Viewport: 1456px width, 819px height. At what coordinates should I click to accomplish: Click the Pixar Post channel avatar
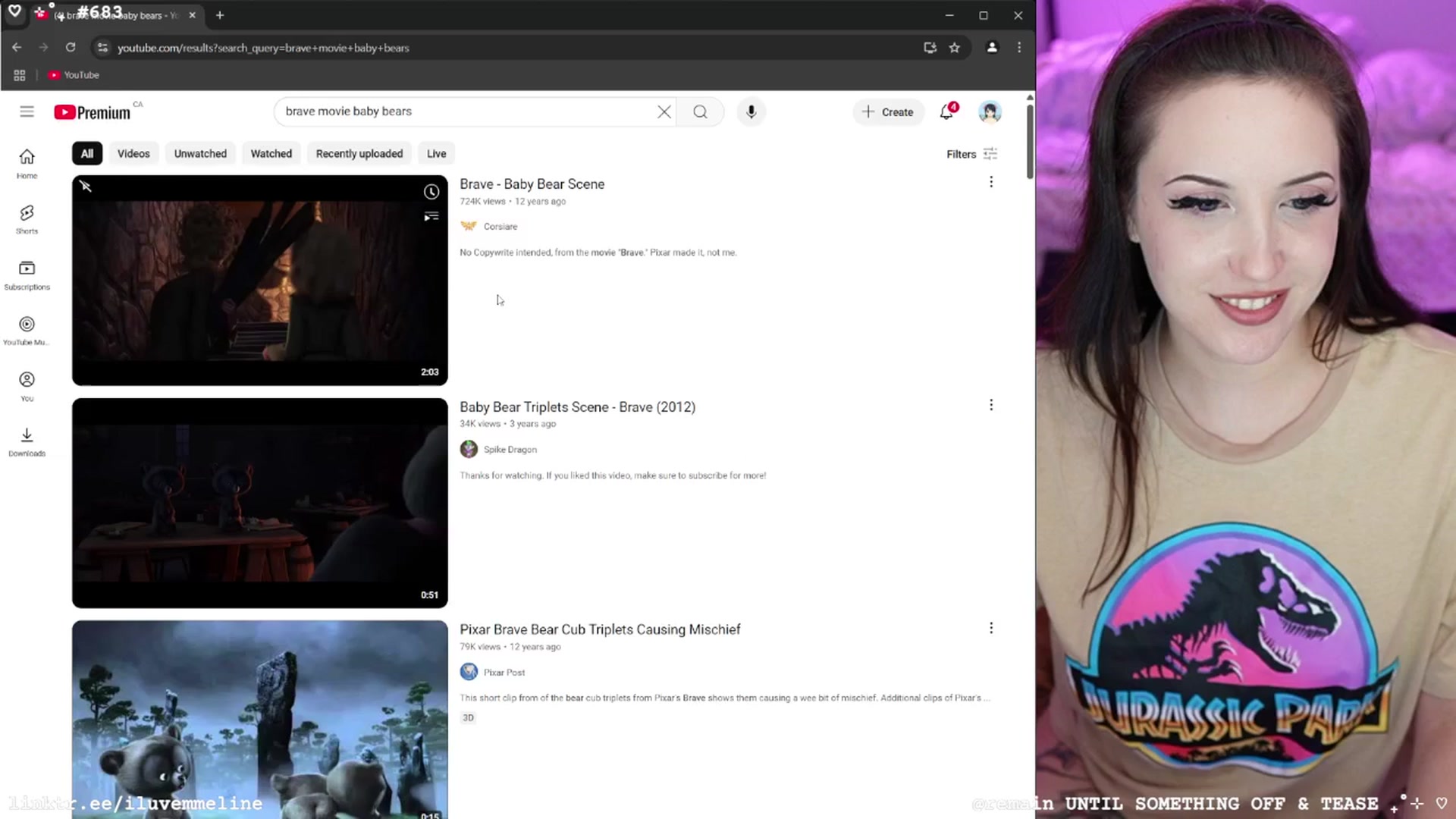coord(469,672)
